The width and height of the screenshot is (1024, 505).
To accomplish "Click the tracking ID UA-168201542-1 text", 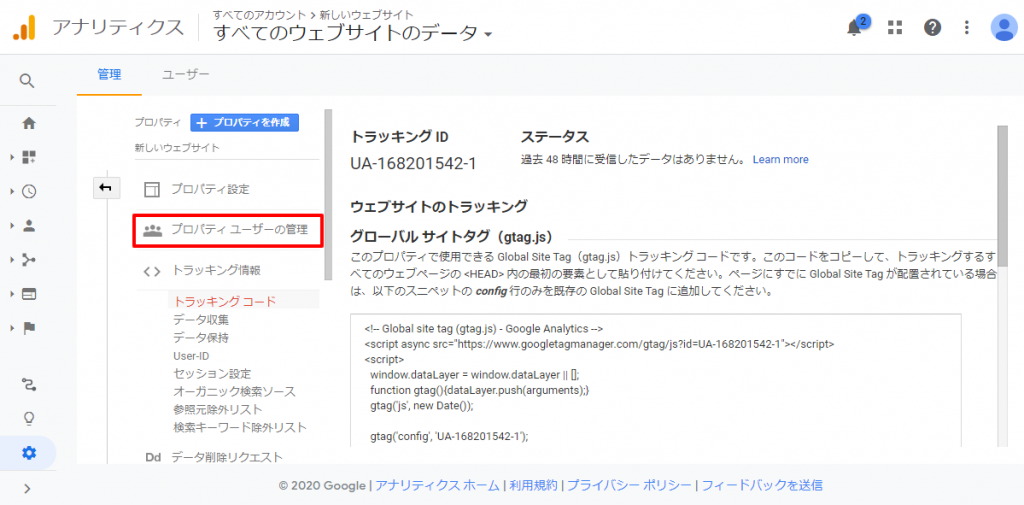I will [413, 163].
